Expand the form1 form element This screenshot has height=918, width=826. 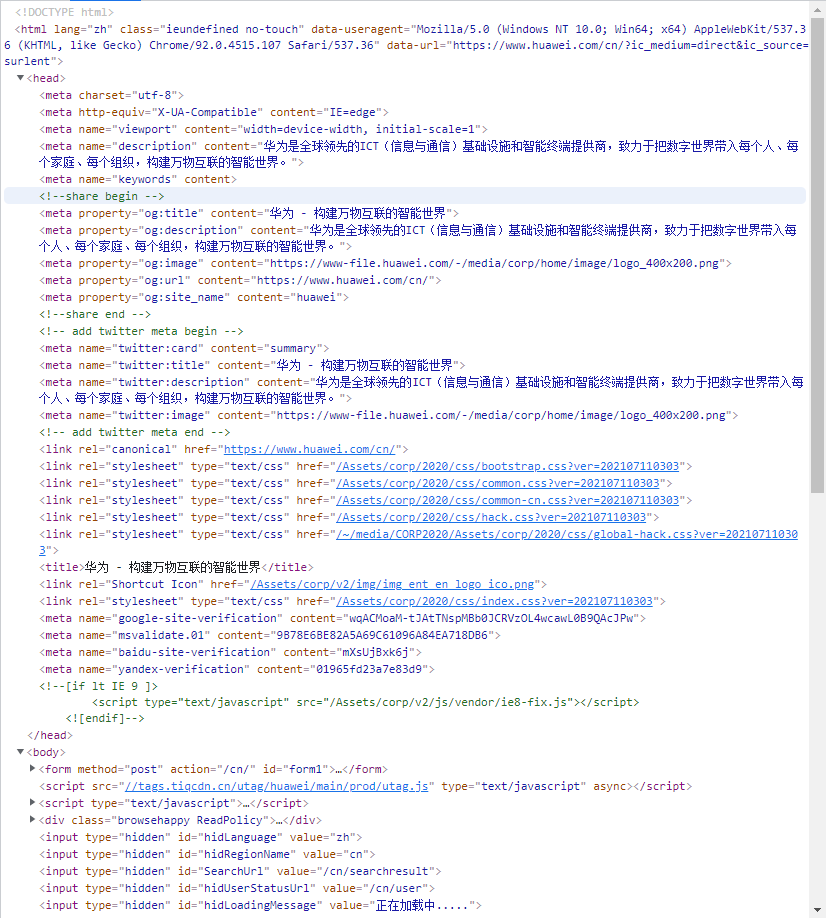pyautogui.click(x=33, y=769)
